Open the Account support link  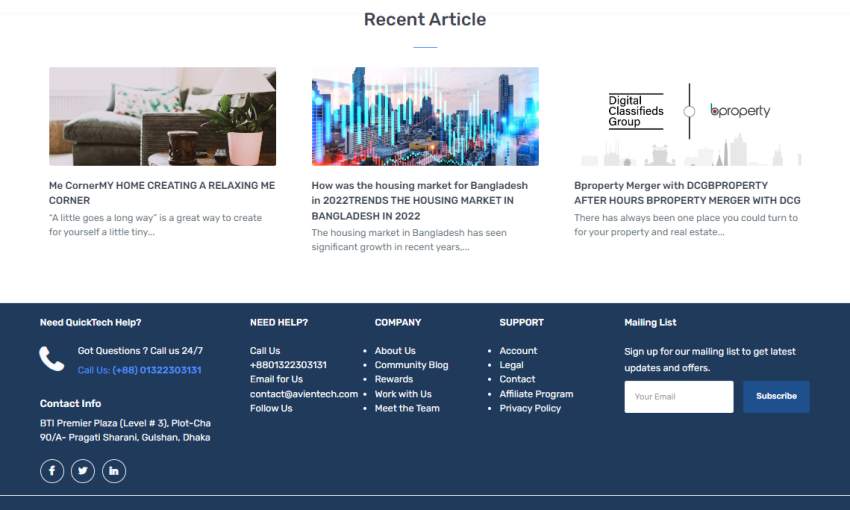pos(518,351)
